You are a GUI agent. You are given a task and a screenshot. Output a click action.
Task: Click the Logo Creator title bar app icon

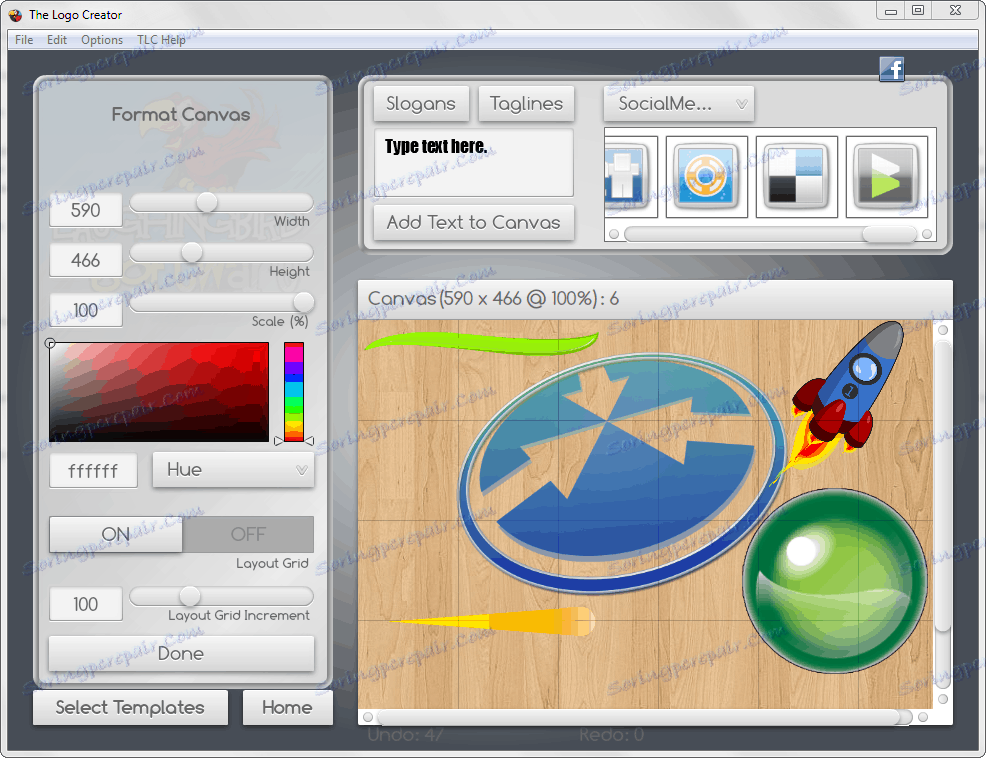(x=15, y=14)
